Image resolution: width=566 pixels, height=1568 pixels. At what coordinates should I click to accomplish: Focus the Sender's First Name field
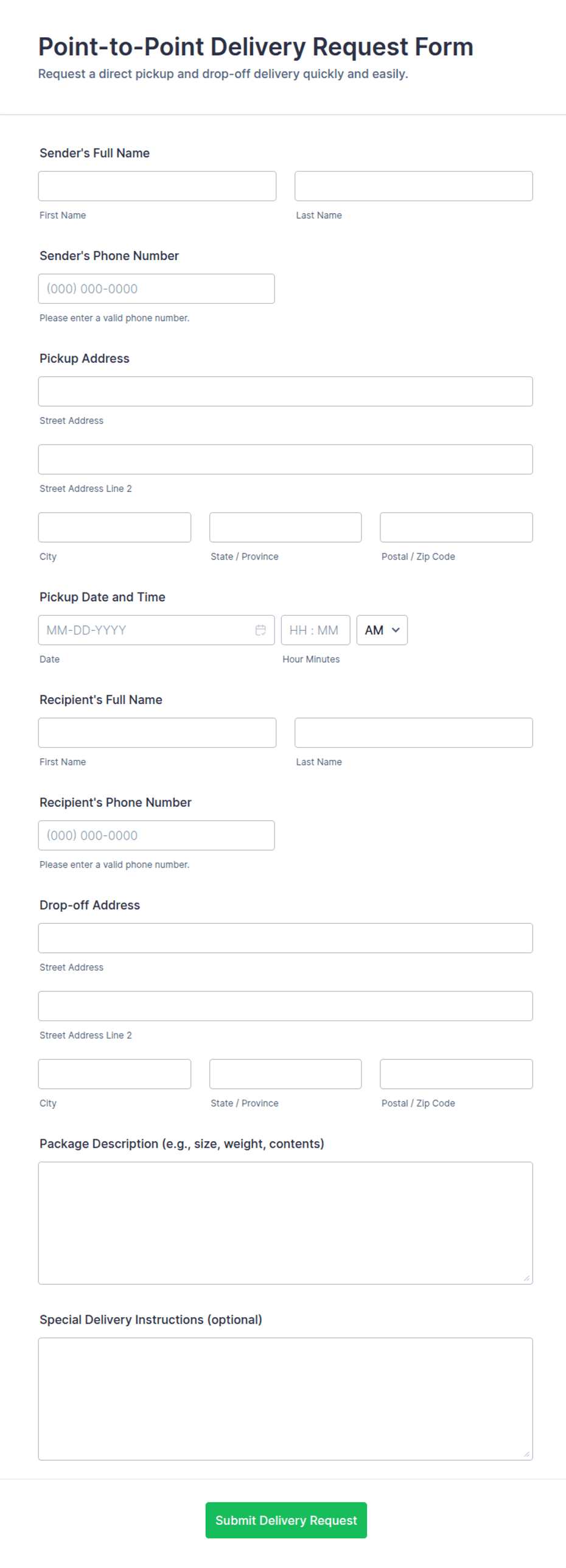click(157, 186)
